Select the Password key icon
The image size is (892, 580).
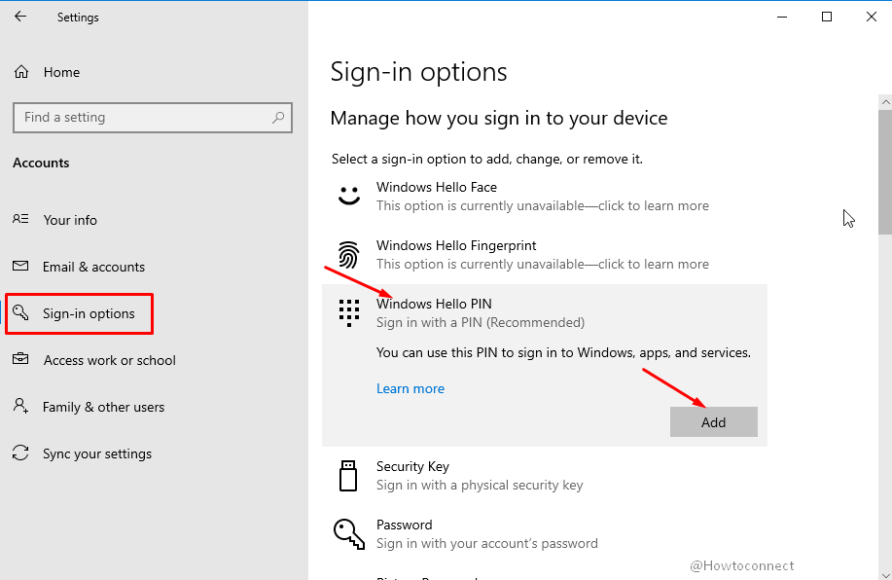(348, 533)
